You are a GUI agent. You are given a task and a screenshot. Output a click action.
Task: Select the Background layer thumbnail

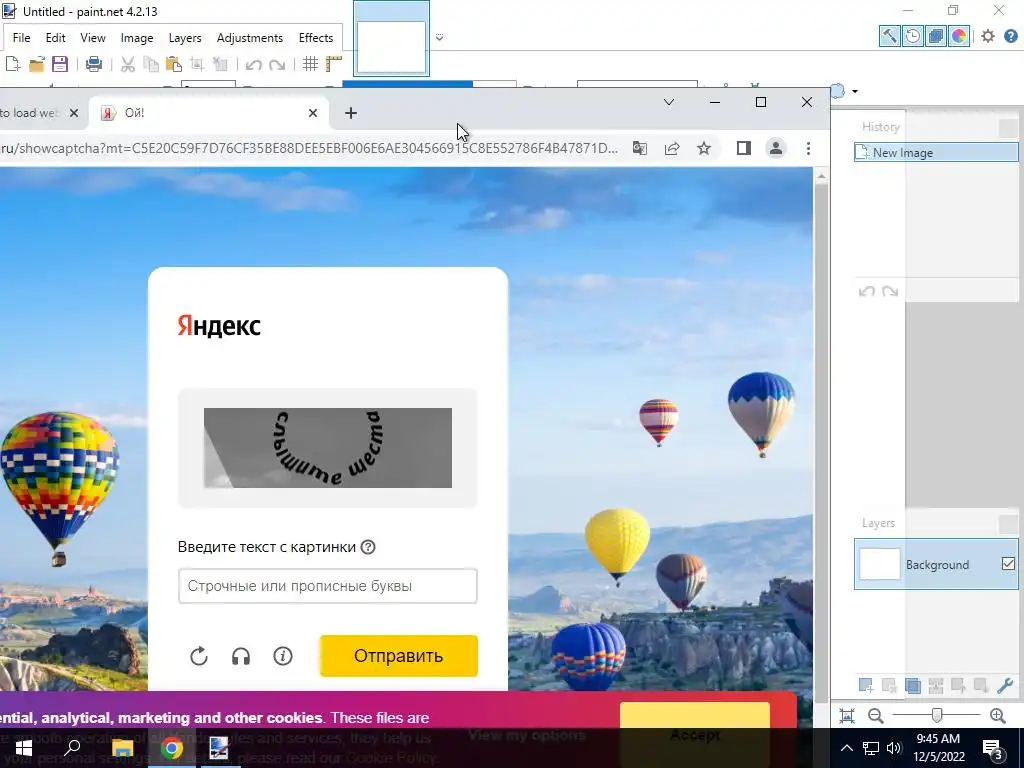(x=879, y=564)
